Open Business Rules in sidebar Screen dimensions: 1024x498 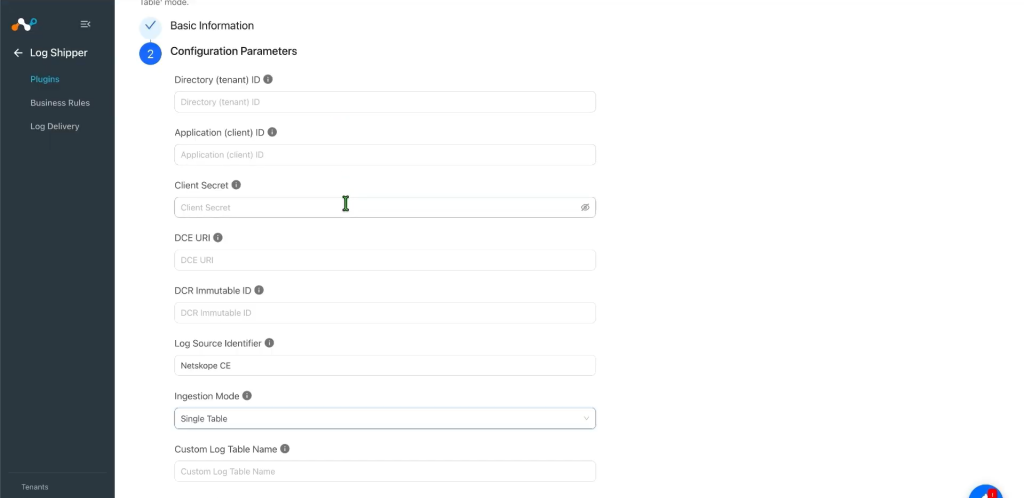(x=60, y=102)
